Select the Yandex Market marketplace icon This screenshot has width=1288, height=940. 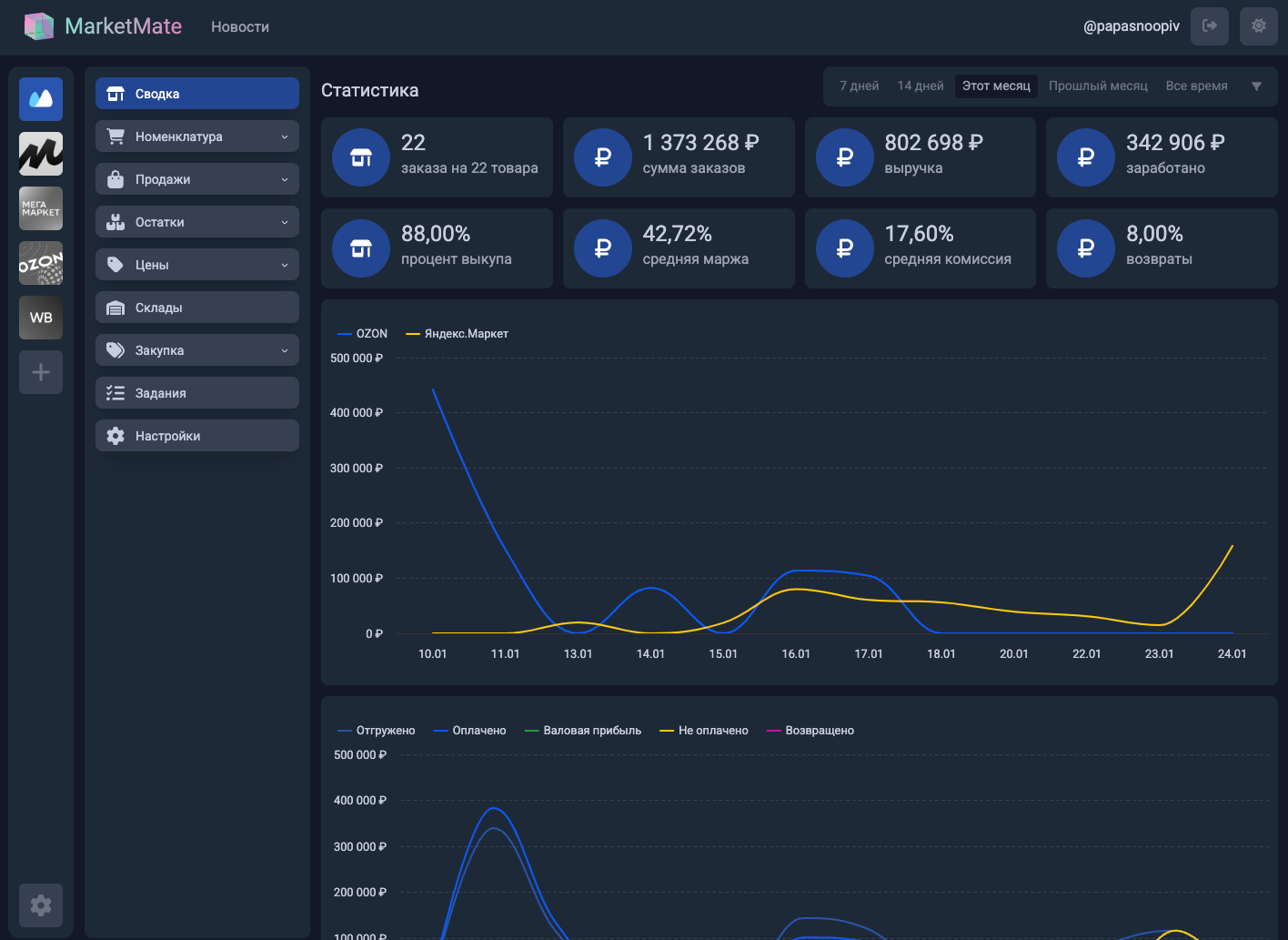tap(41, 154)
